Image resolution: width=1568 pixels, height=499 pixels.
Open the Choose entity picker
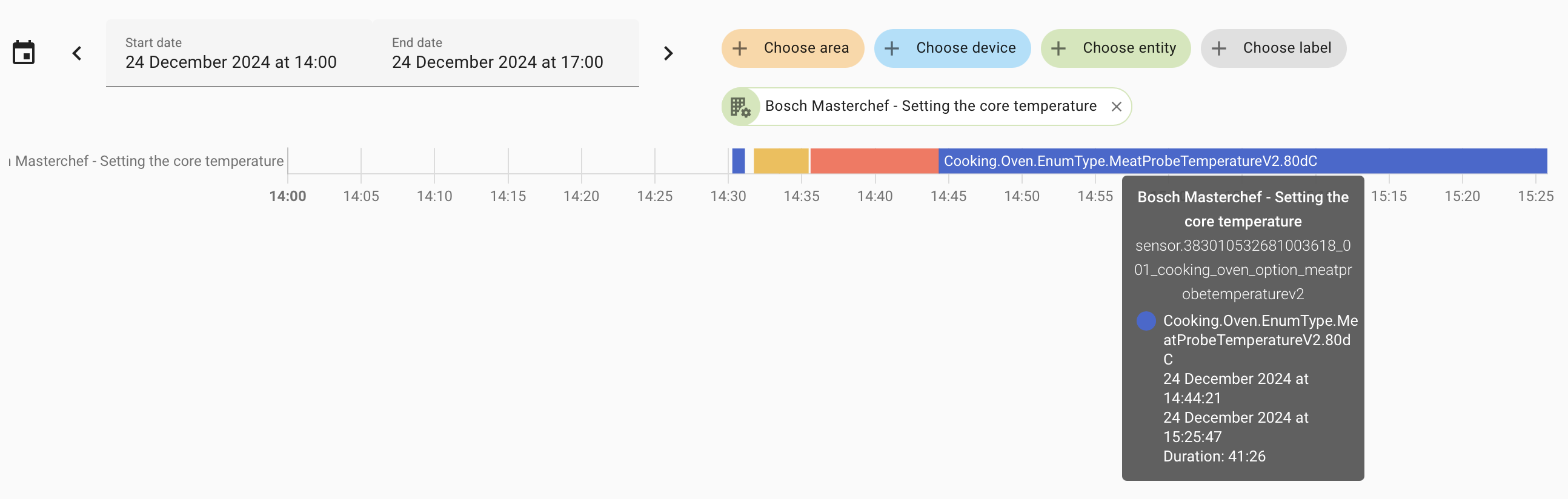click(1115, 48)
